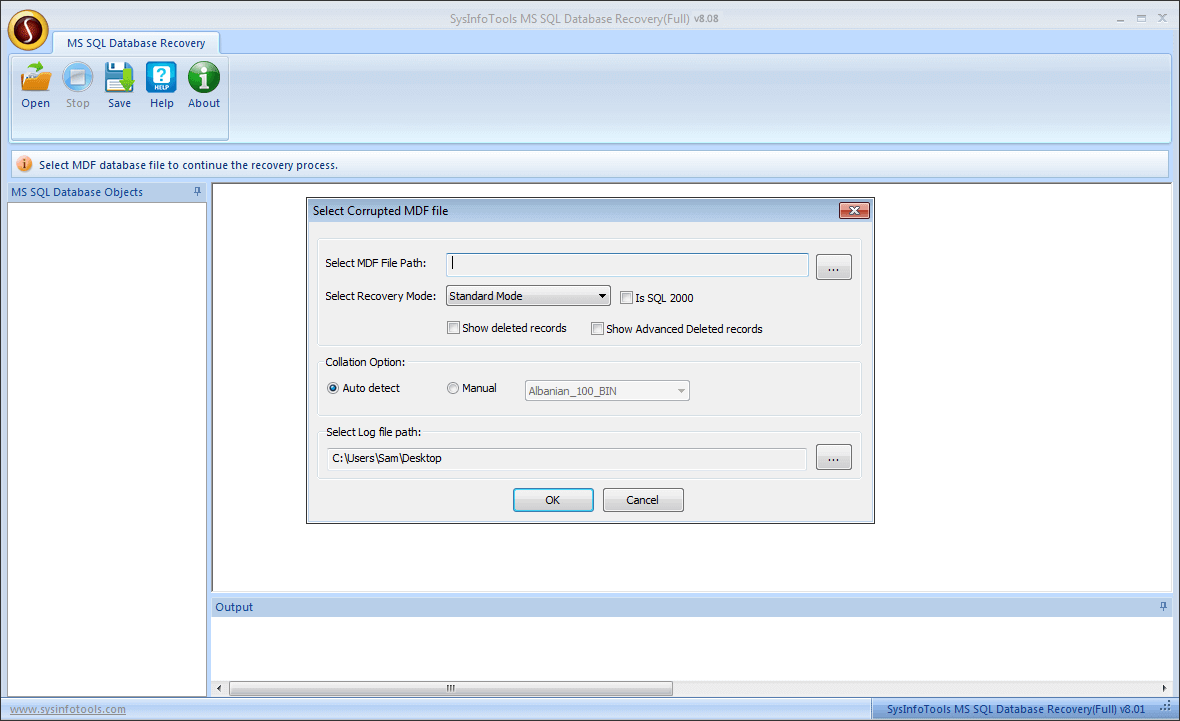Check Show deleted records
This screenshot has height=721, width=1180.
[x=453, y=327]
